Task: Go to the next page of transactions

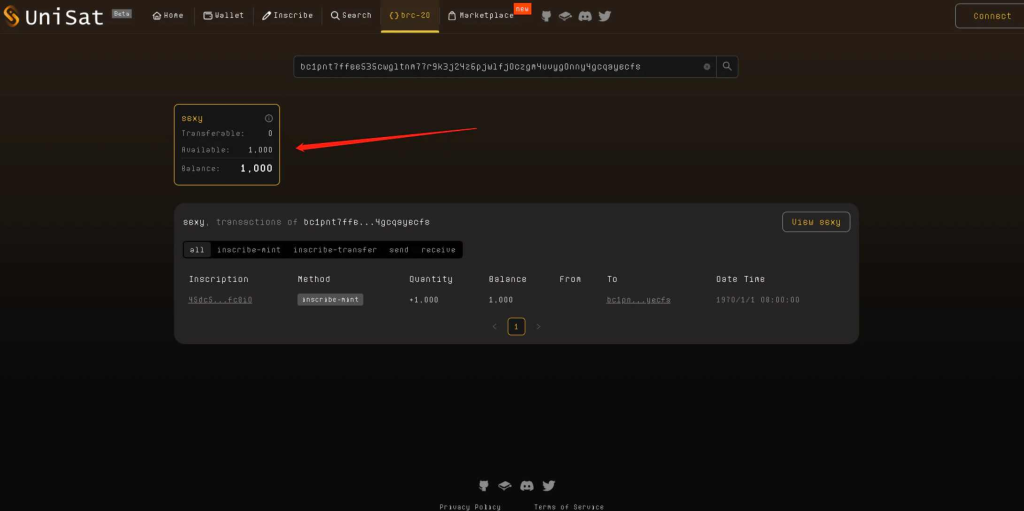Action: (538, 326)
